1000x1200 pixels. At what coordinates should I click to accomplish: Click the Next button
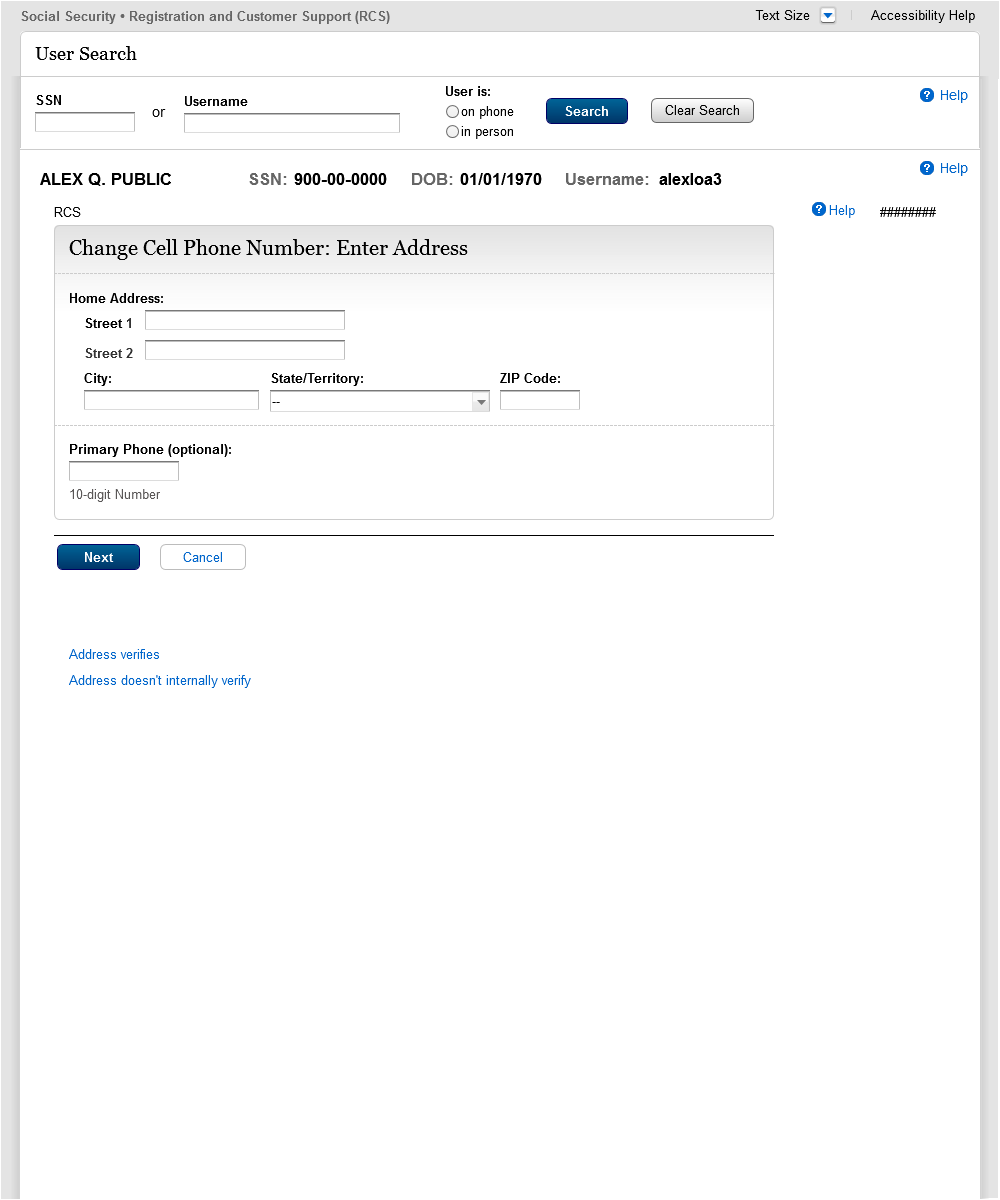click(x=99, y=557)
